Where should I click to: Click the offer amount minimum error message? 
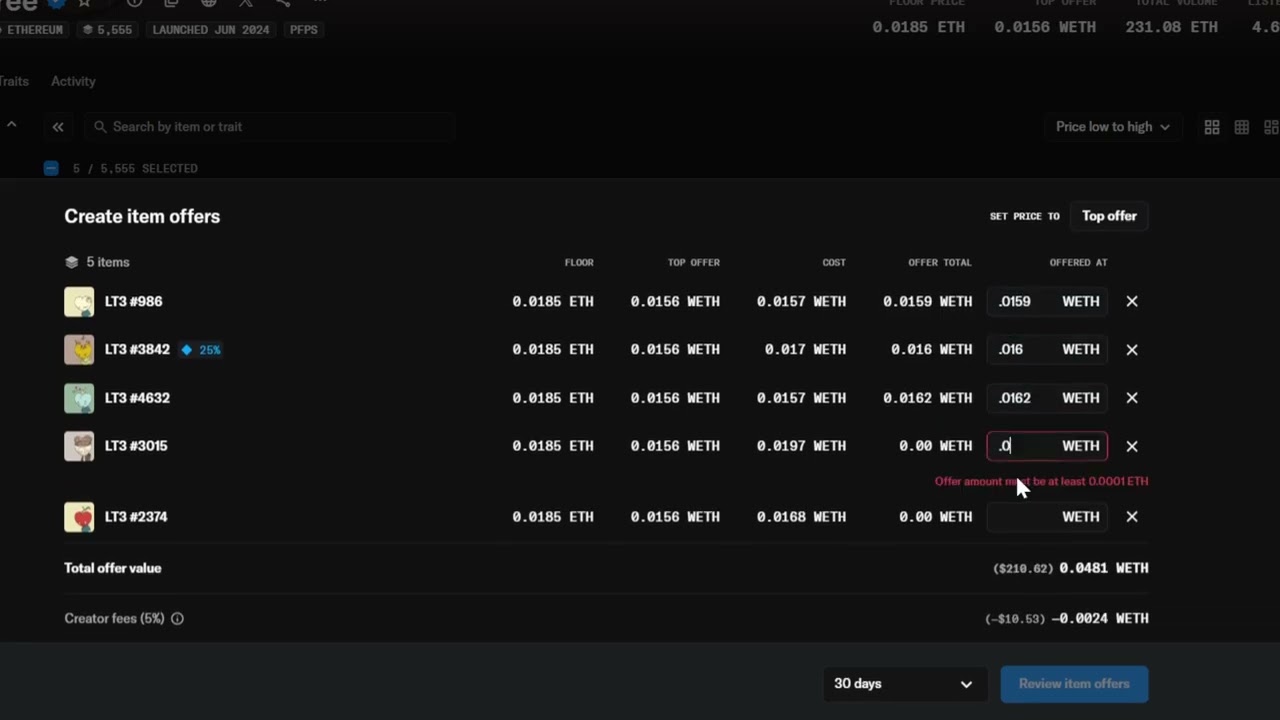(1041, 481)
